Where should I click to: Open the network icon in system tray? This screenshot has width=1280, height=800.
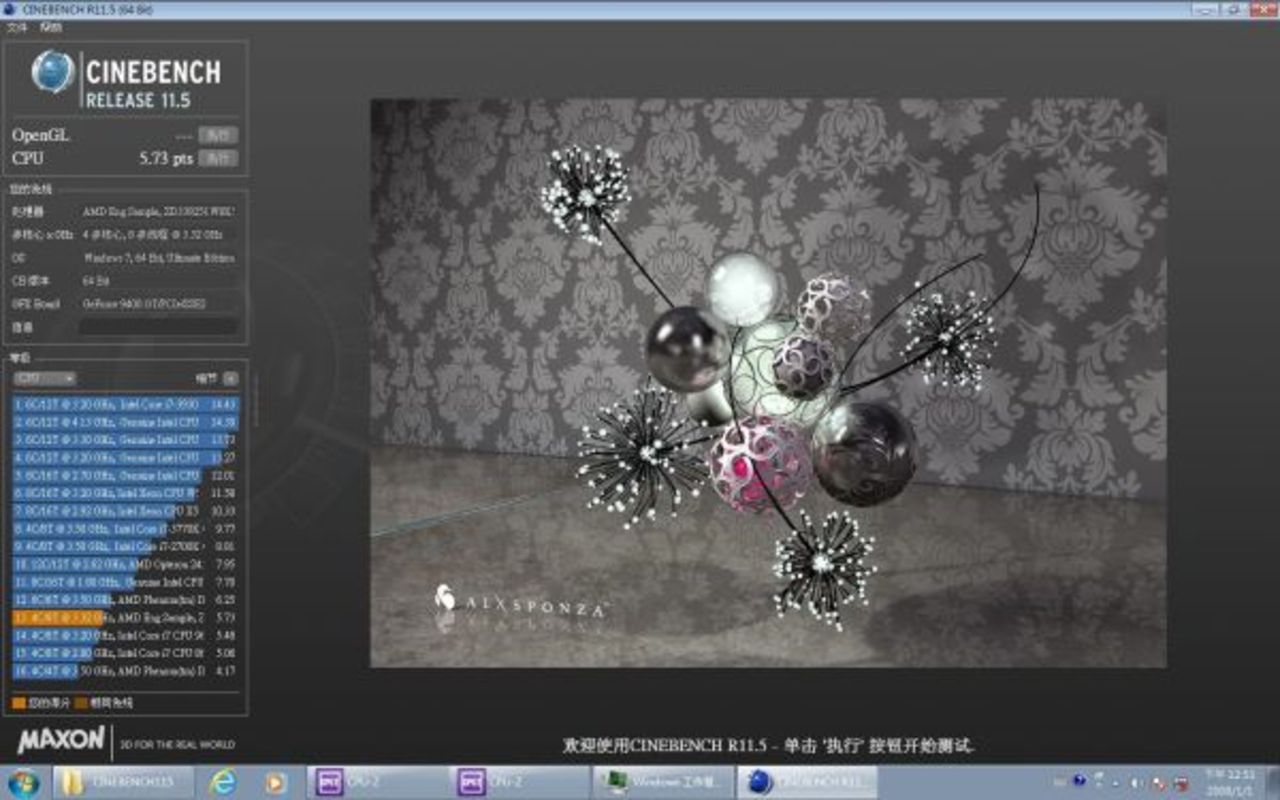(1159, 781)
